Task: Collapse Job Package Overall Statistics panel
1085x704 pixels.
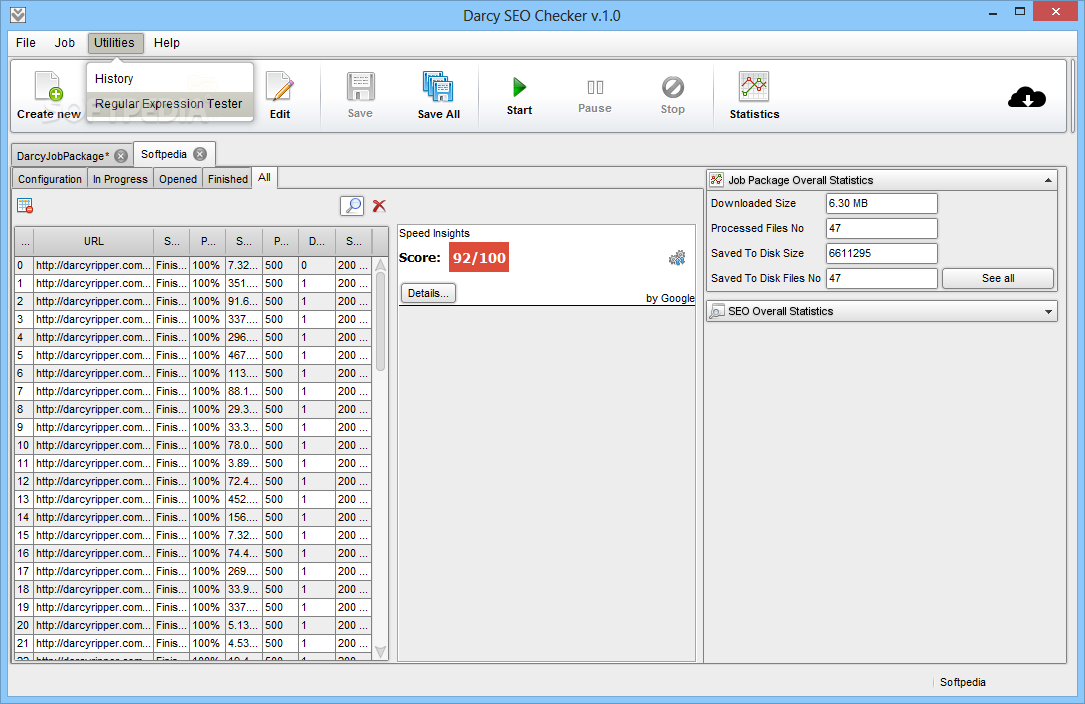Action: point(1048,180)
